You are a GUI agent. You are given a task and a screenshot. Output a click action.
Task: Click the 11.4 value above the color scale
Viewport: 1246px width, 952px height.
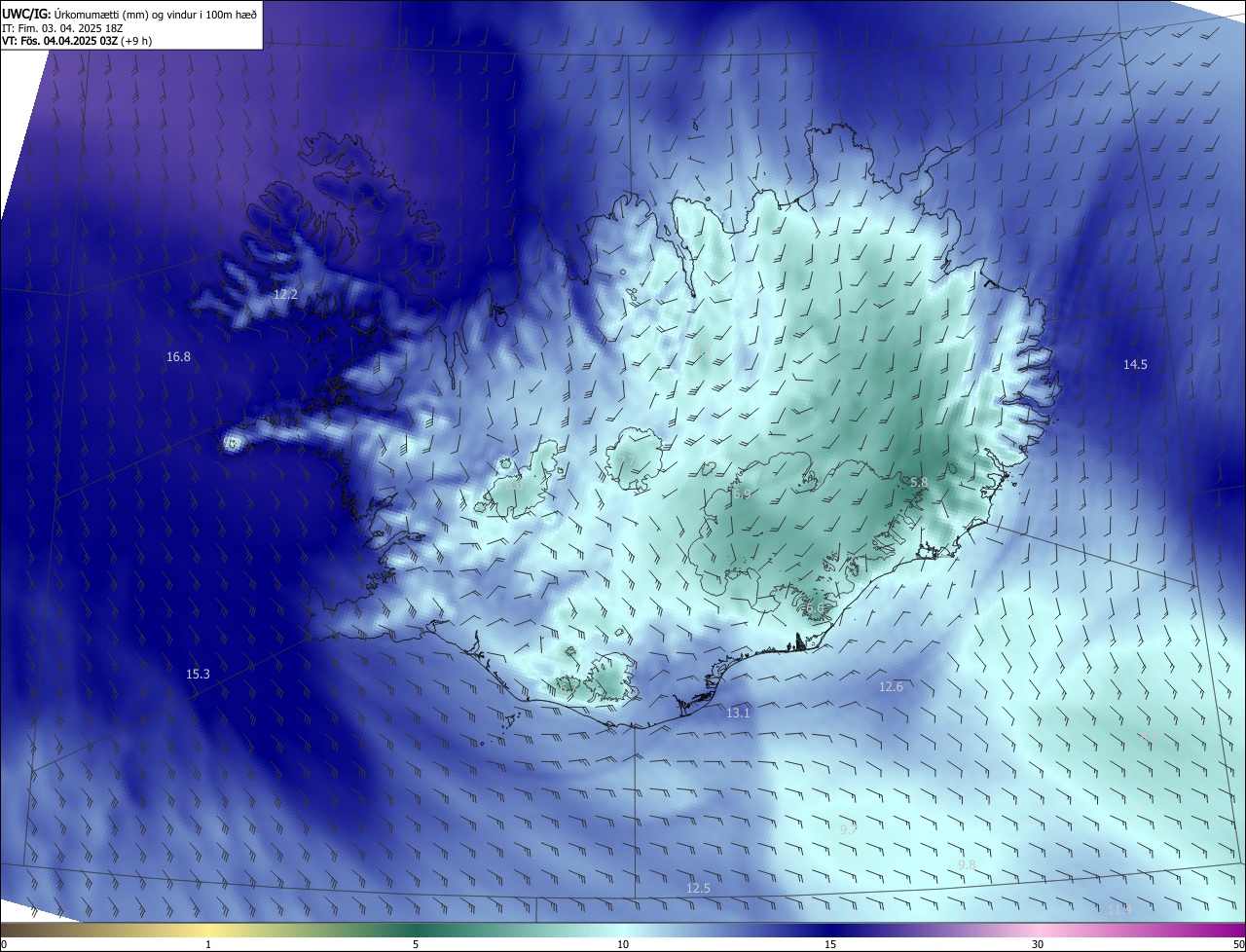(x=1119, y=909)
